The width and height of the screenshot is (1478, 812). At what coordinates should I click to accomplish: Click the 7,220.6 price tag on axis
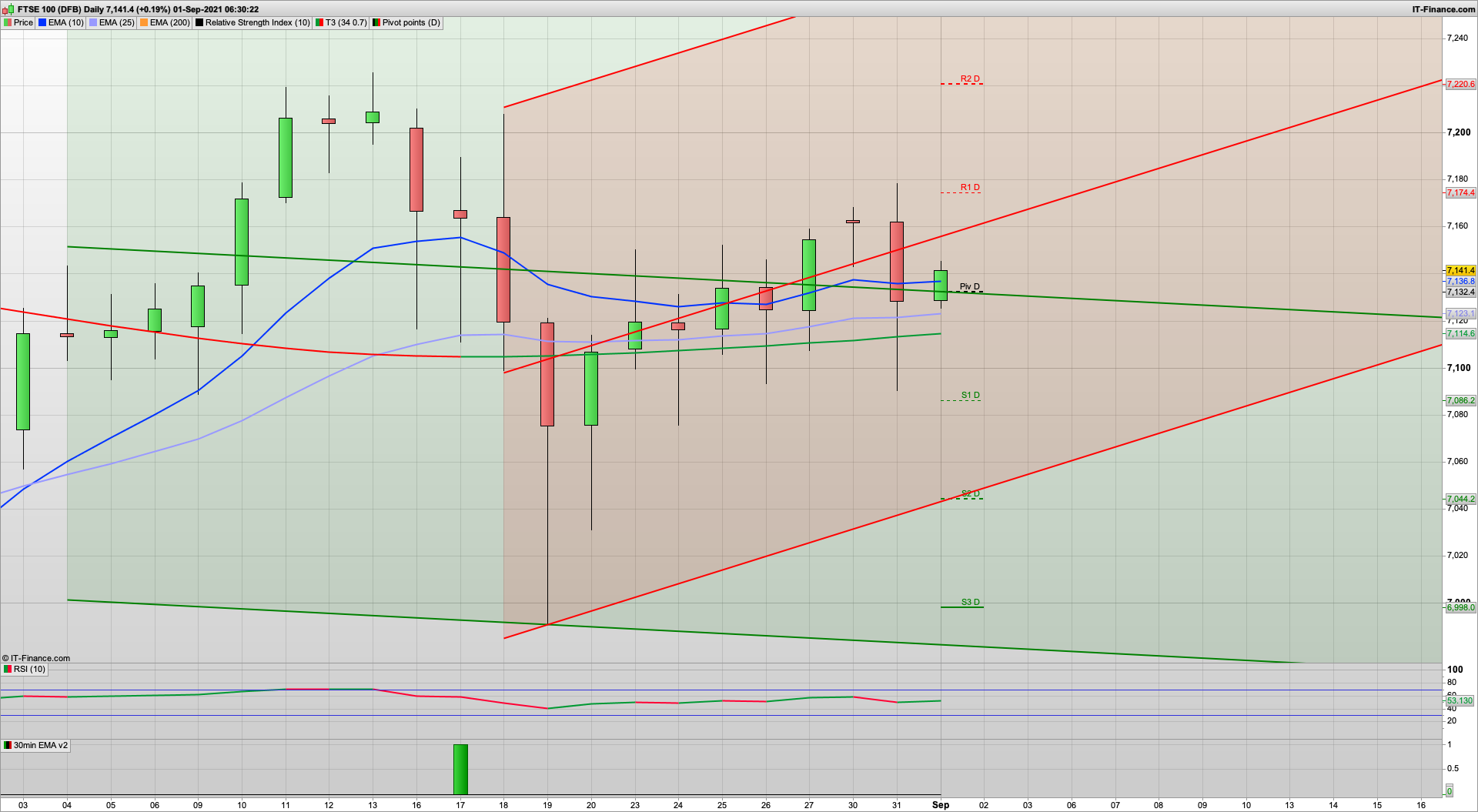tap(1460, 84)
